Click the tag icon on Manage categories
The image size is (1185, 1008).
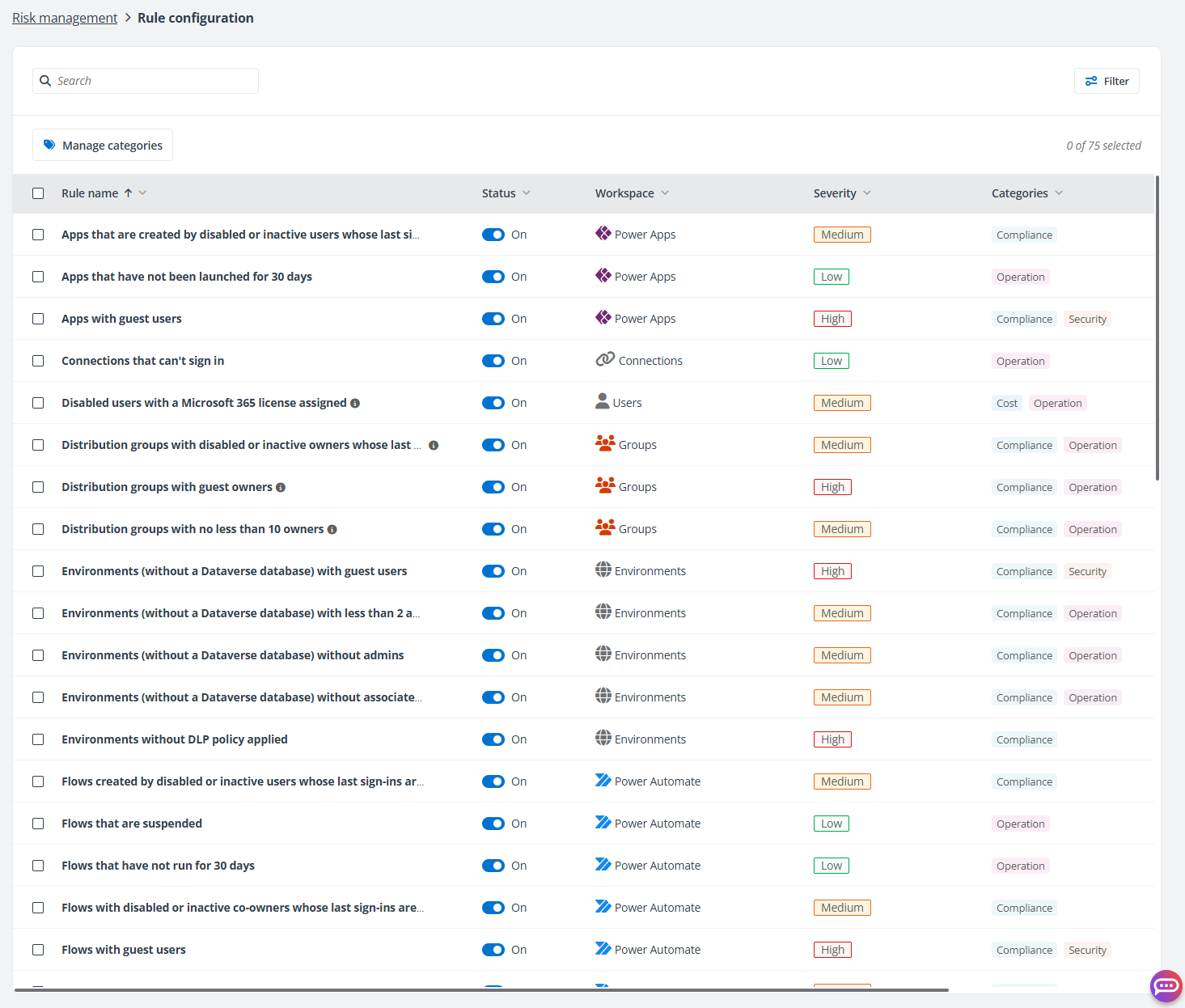click(x=49, y=144)
